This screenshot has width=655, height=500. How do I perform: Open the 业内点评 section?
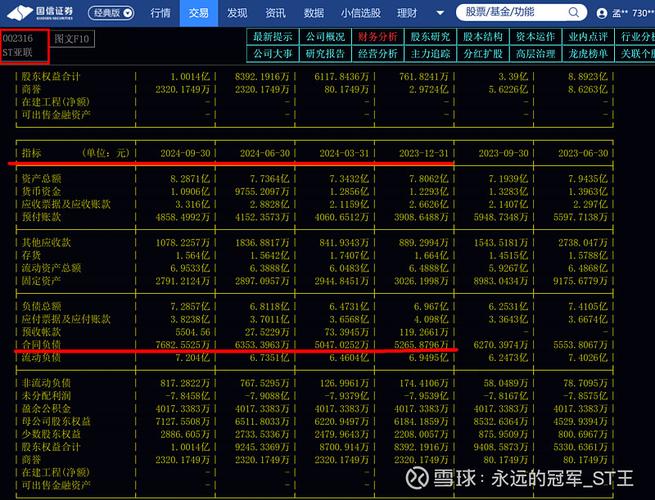point(589,37)
